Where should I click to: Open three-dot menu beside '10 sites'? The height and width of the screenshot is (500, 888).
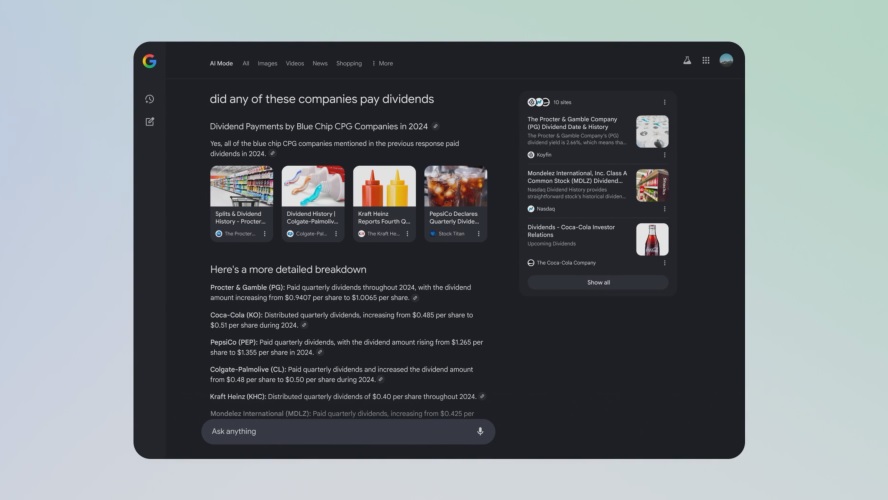(x=664, y=102)
